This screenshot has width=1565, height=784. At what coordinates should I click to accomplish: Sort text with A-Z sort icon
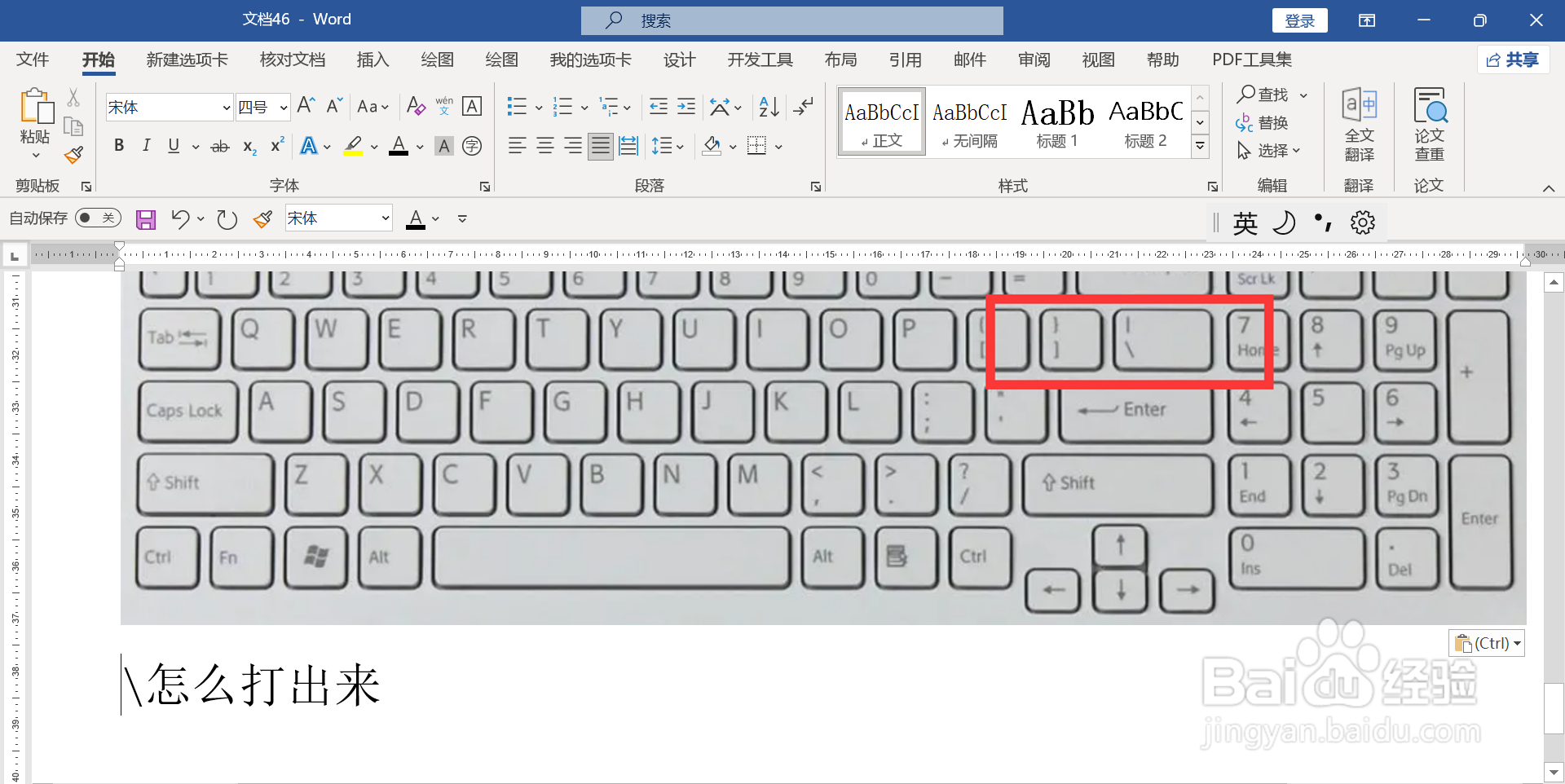point(769,106)
